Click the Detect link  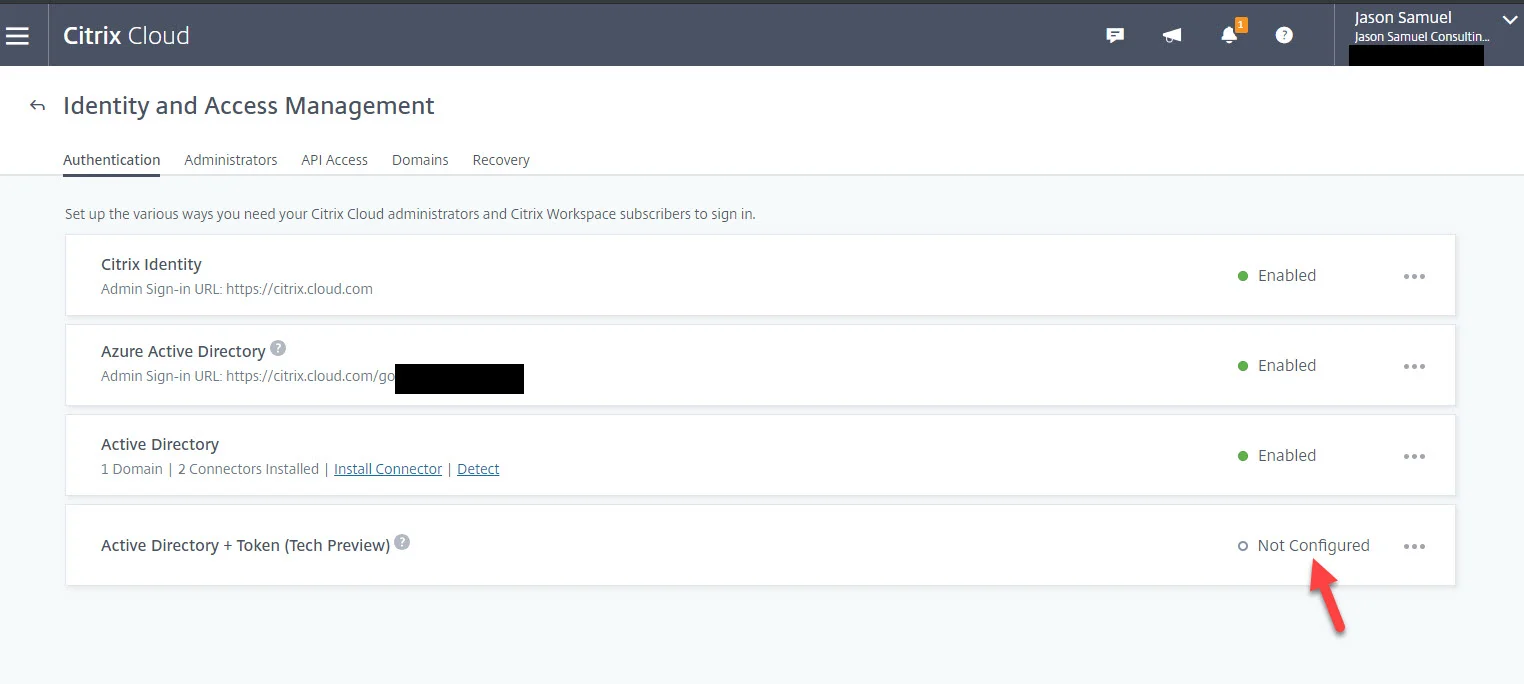478,469
